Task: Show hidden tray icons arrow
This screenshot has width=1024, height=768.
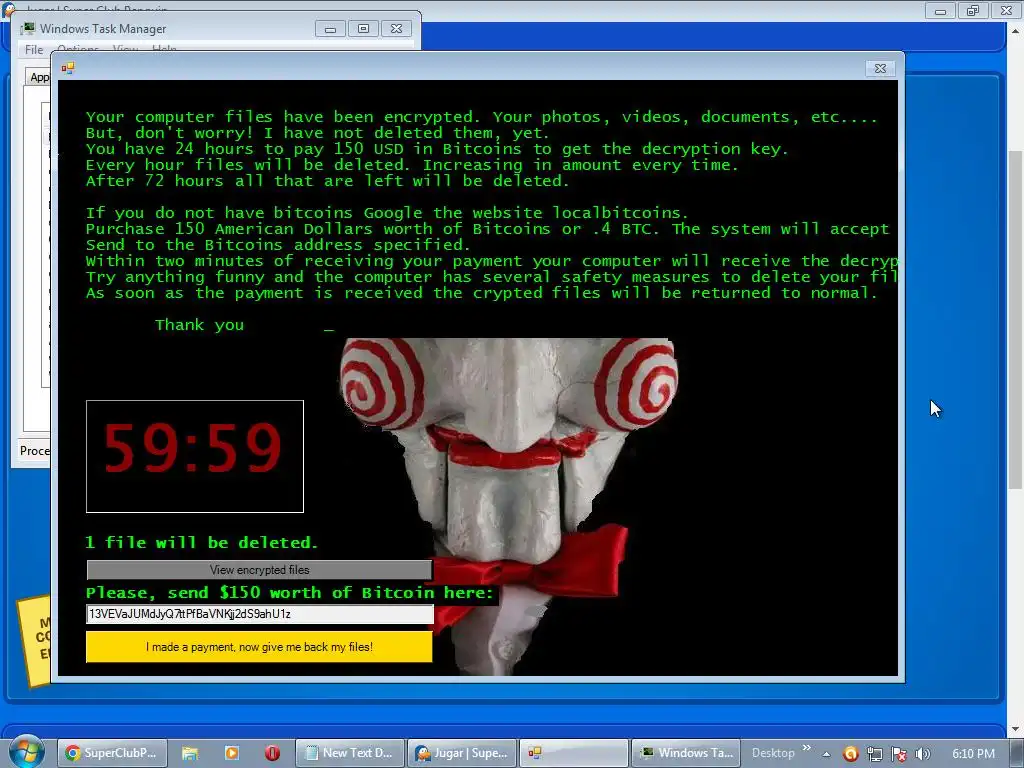Action: tap(826, 754)
